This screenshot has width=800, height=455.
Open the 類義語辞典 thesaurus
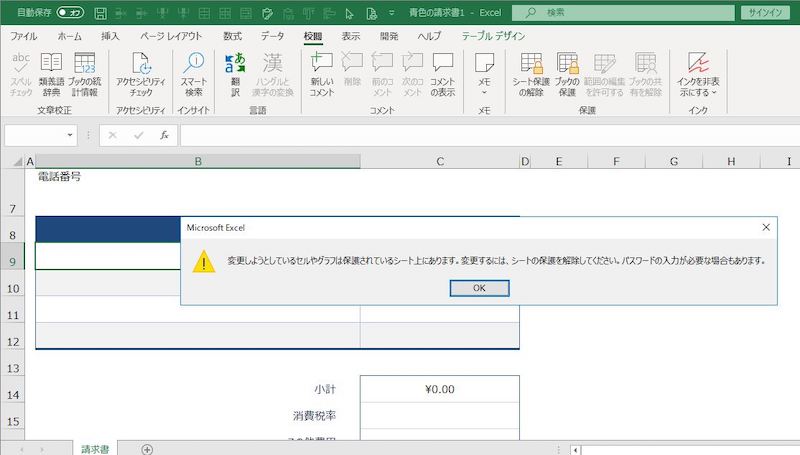(51, 74)
